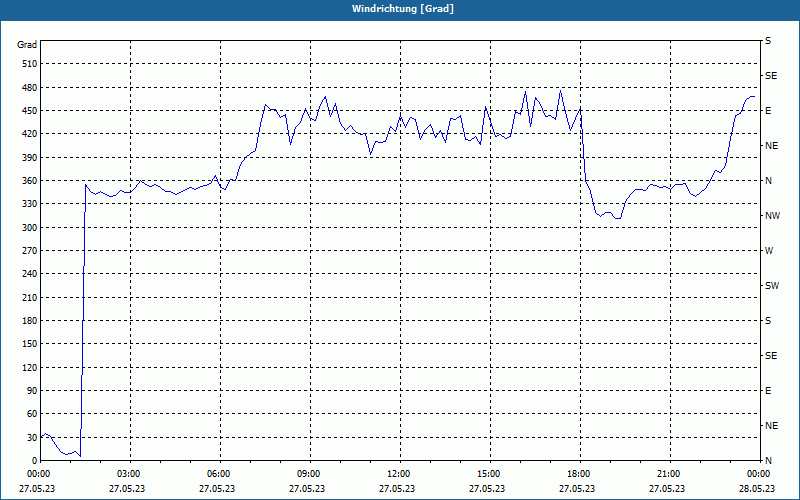Viewport: 800px width, 500px height.
Task: Select the 27.05.23 date under 18:00
Action: pyautogui.click(x=577, y=488)
